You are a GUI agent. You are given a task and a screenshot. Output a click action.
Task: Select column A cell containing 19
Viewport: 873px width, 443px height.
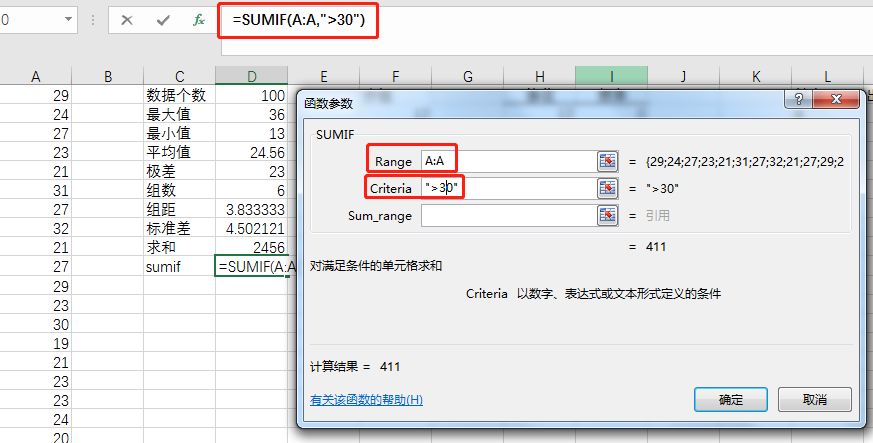point(36,343)
